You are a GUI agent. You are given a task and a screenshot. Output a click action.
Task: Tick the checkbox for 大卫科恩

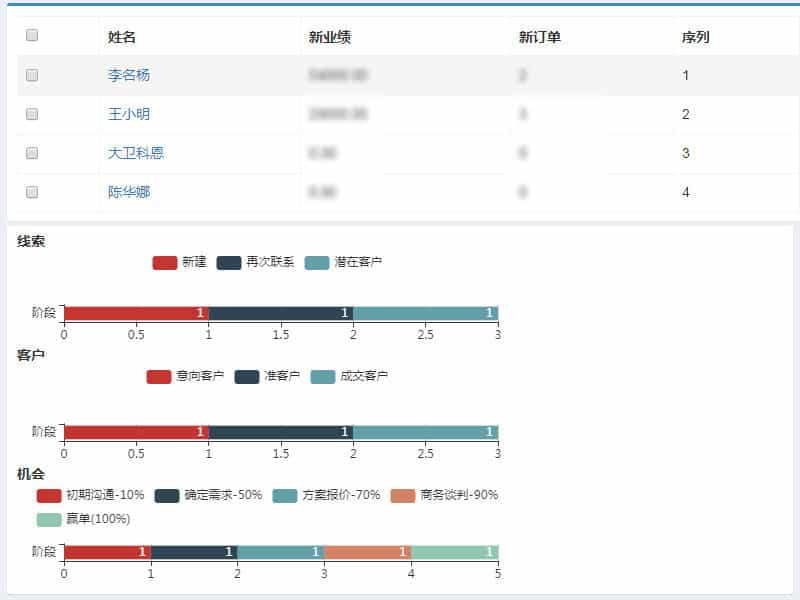pyautogui.click(x=32, y=153)
